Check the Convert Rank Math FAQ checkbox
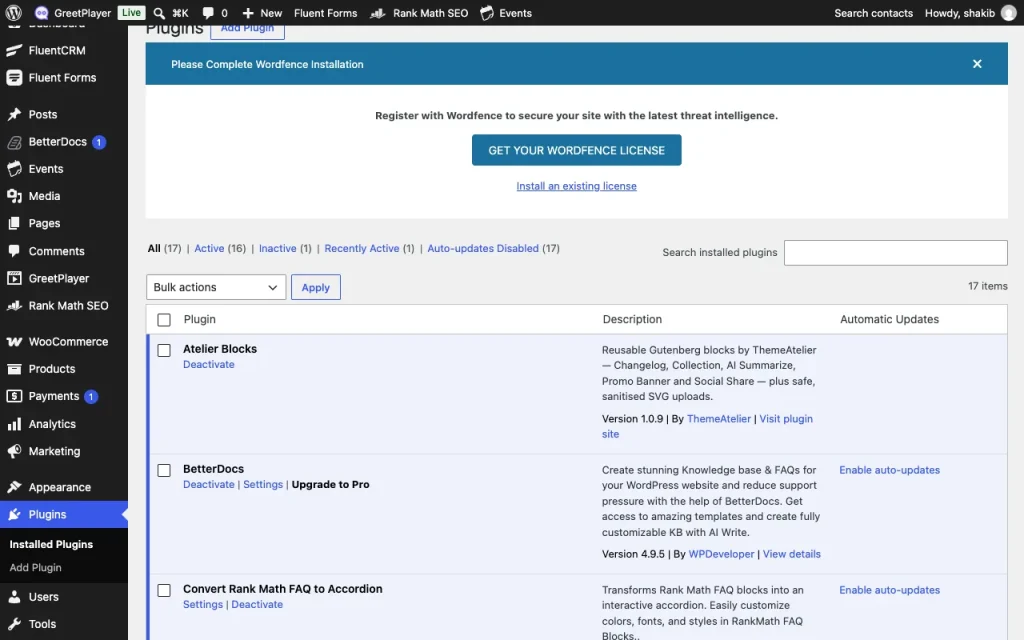Screen dimensions: 1024x640 tap(164, 590)
